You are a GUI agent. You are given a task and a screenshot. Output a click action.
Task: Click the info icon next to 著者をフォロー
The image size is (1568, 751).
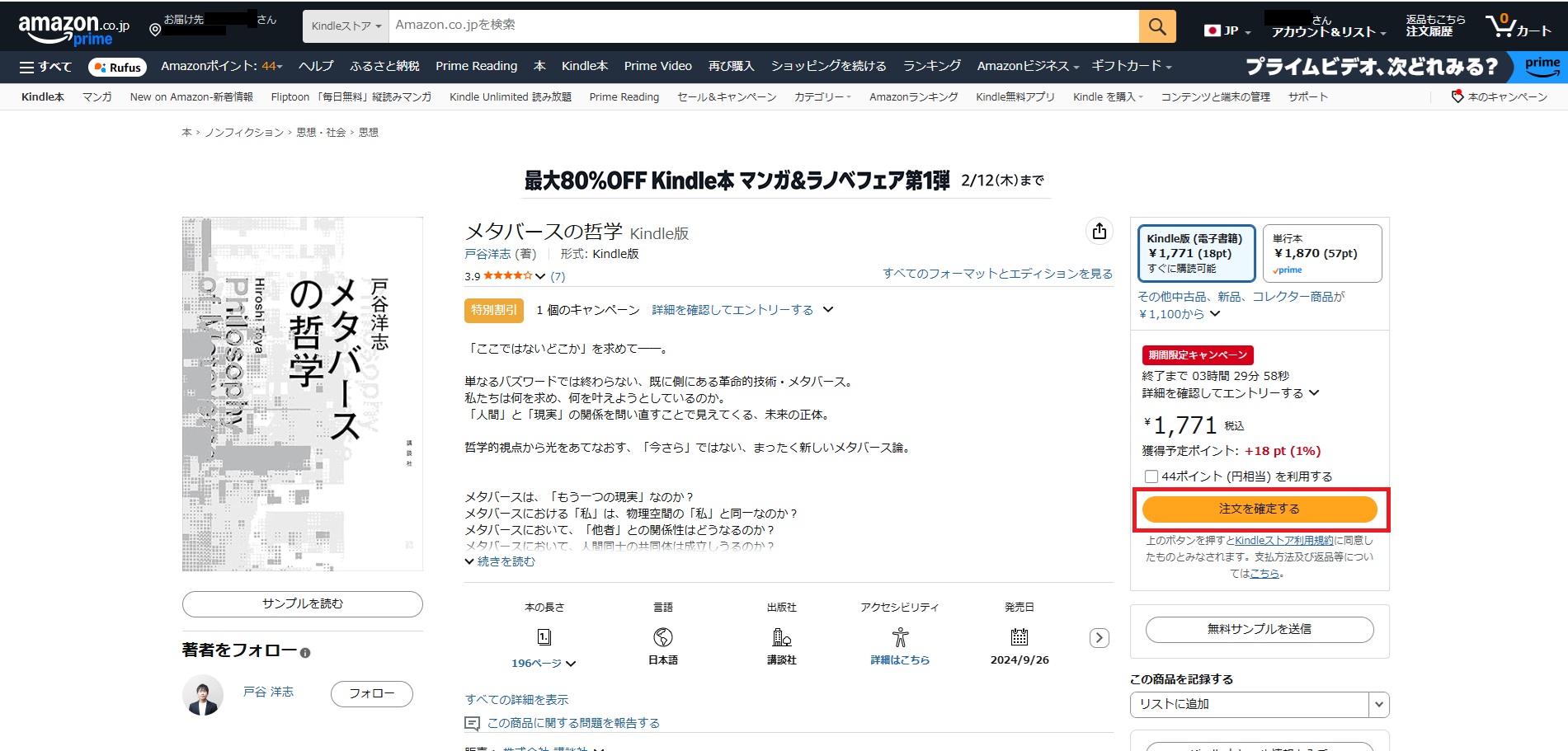305,653
